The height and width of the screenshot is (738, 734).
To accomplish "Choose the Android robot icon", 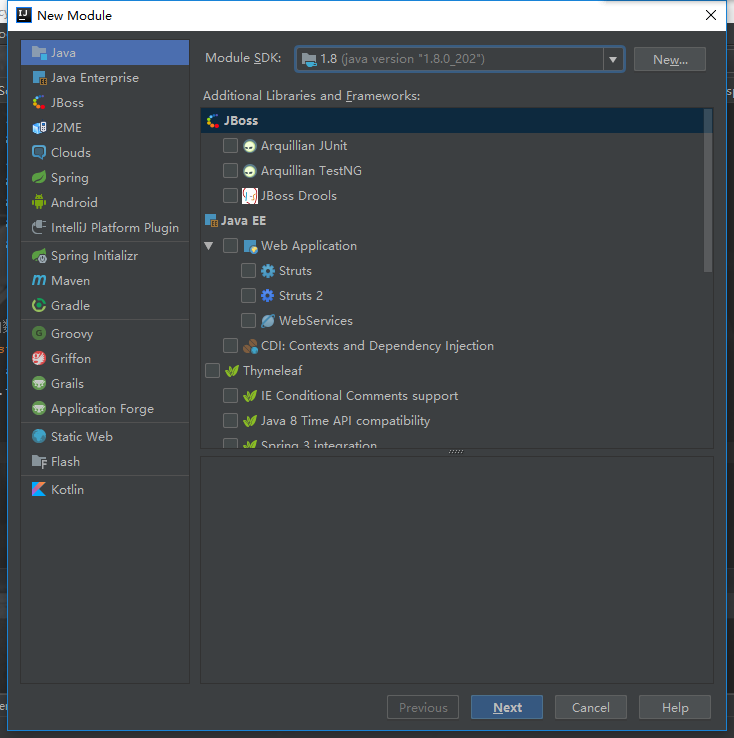I will (x=39, y=202).
